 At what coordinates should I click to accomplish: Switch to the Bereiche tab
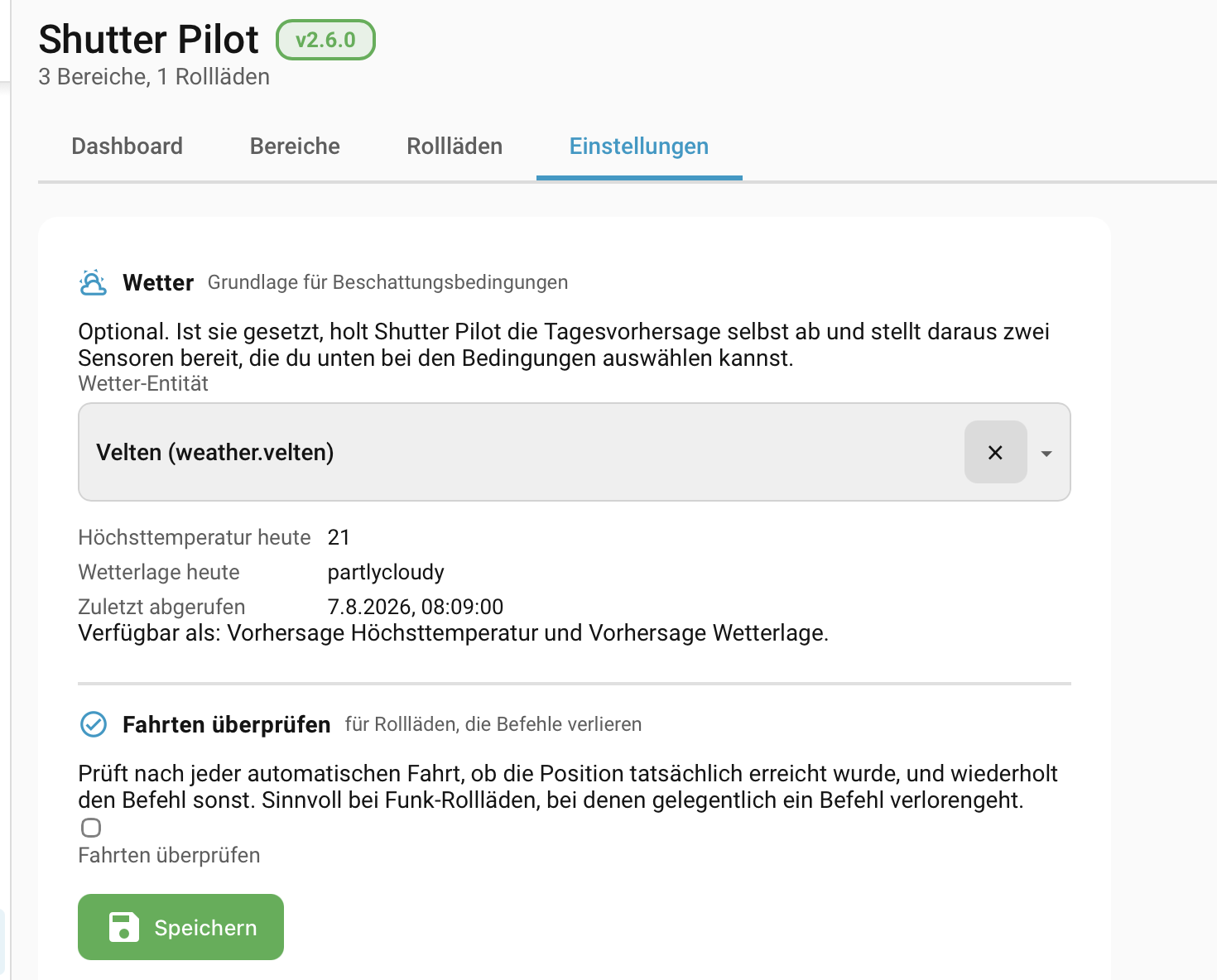(x=295, y=147)
